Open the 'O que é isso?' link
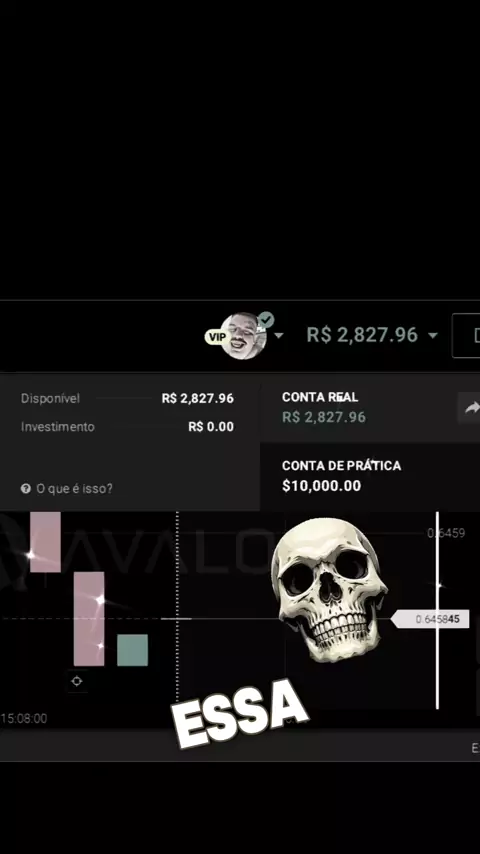480x854 pixels. [x=74, y=489]
